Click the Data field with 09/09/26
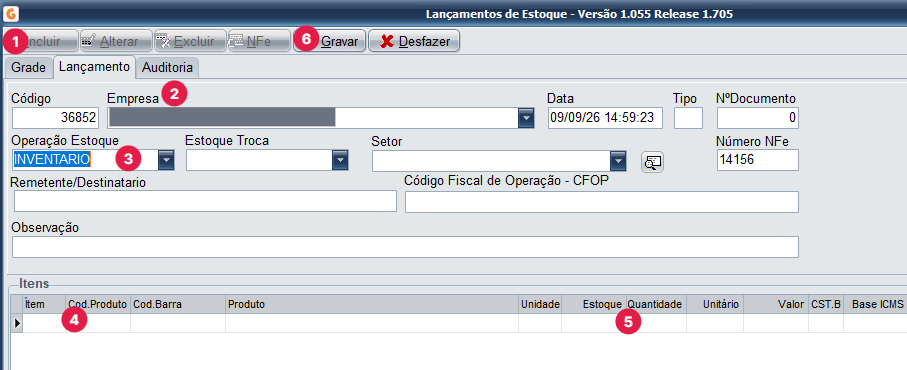Image resolution: width=907 pixels, height=370 pixels. [x=605, y=118]
